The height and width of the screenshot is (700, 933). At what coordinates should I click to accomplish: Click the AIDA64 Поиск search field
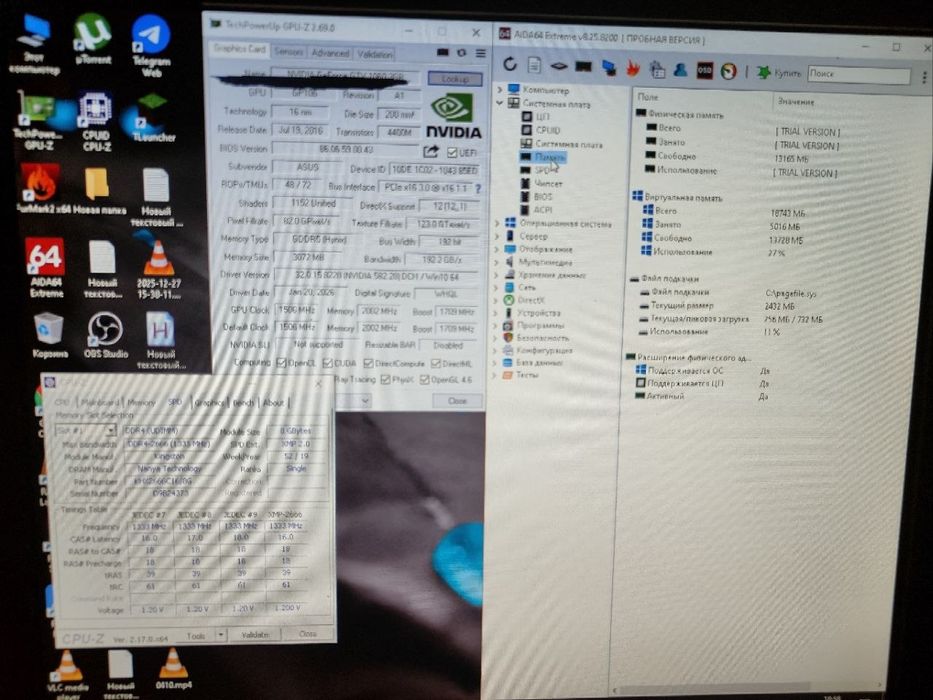[x=858, y=74]
